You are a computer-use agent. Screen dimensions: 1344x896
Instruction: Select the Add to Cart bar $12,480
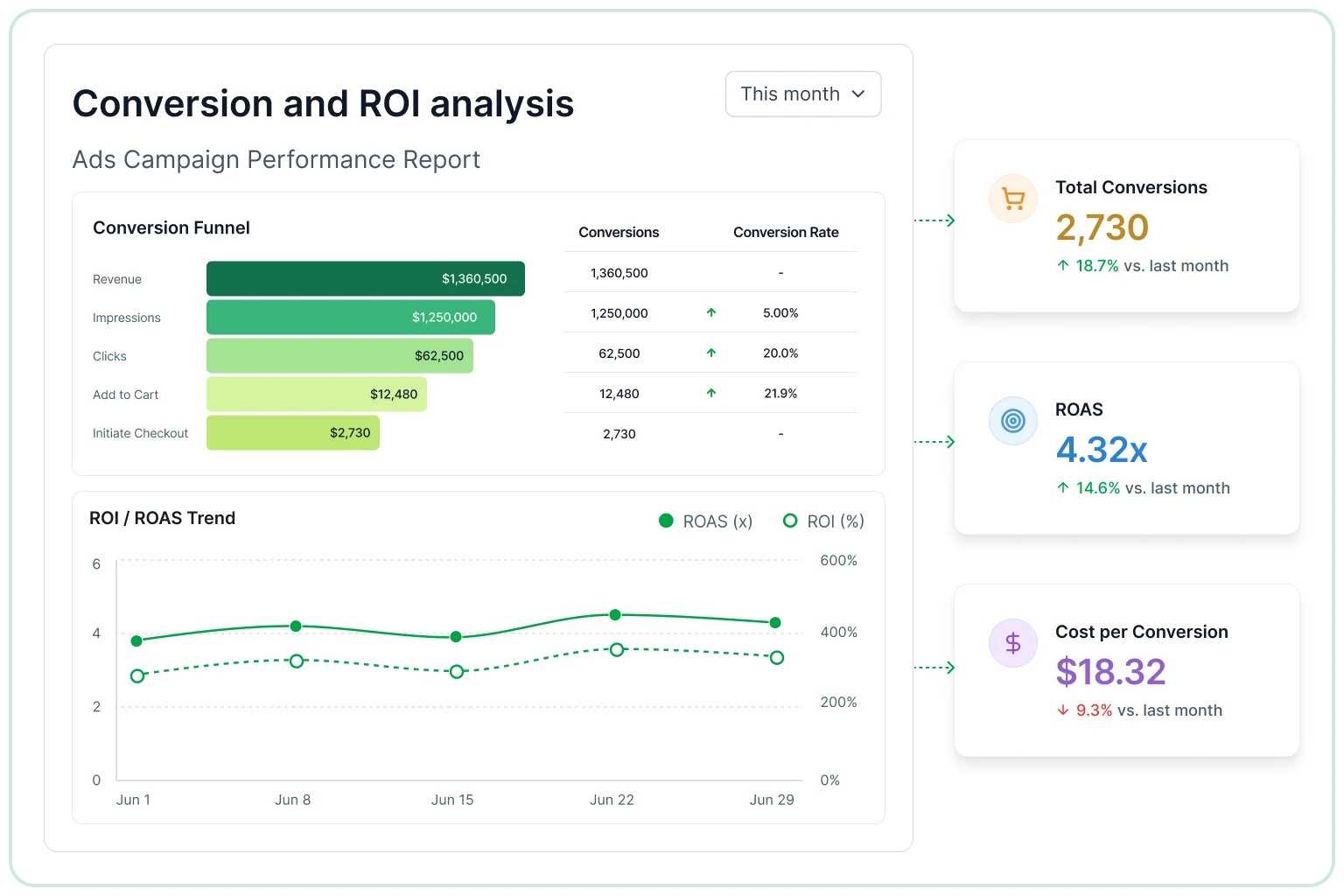click(x=317, y=394)
